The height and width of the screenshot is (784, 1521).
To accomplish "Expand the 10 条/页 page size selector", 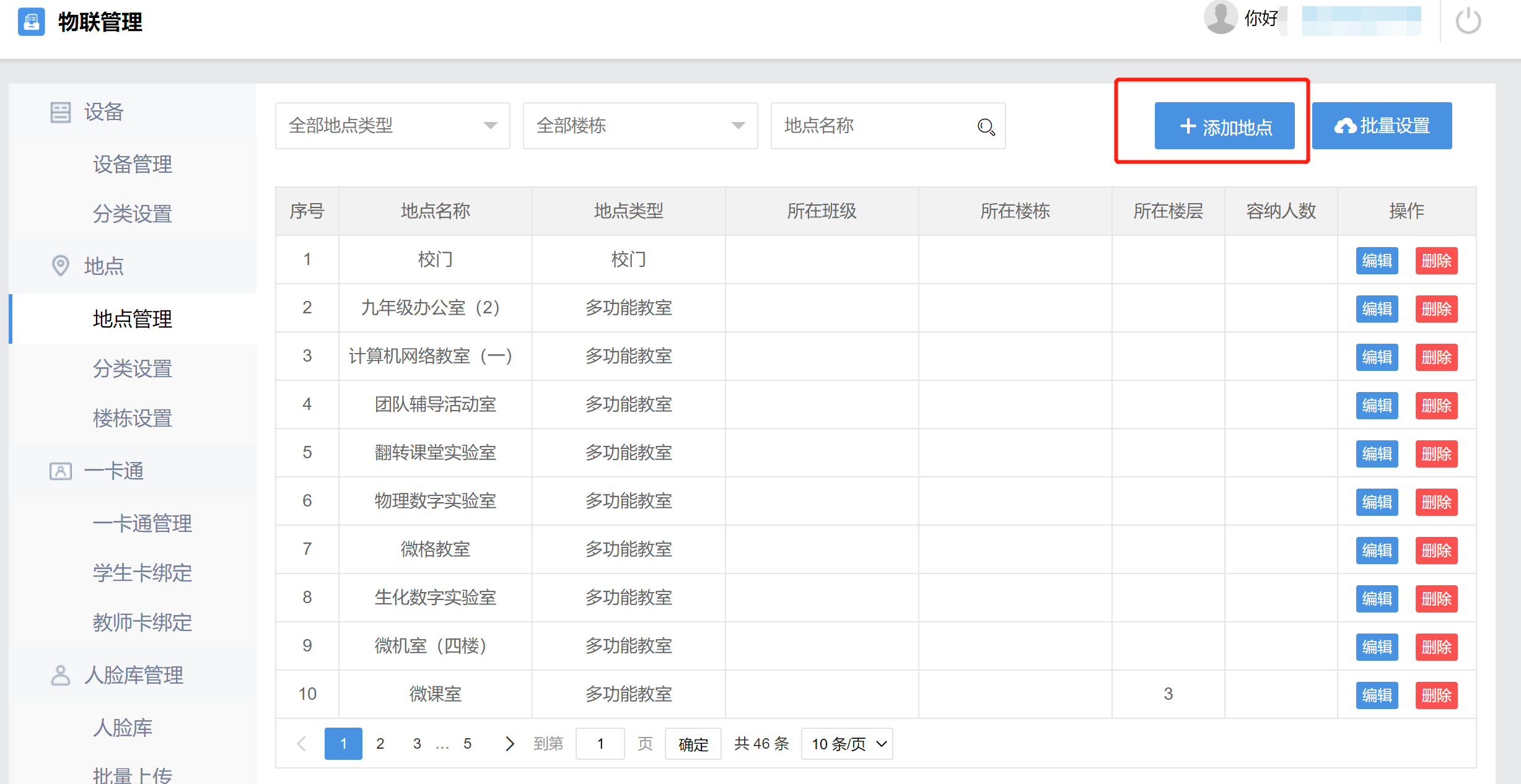I will [846, 744].
